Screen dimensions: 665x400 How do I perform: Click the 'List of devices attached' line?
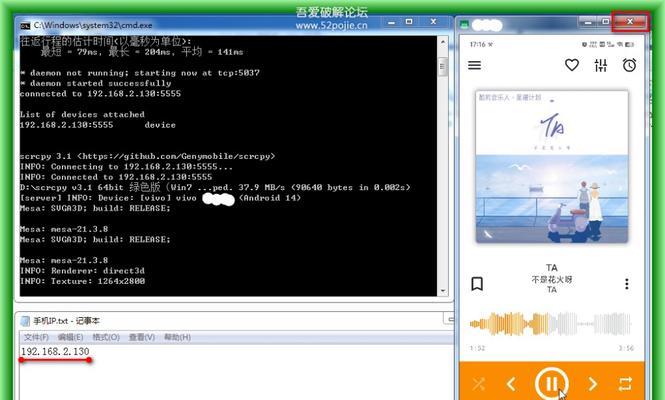point(82,115)
